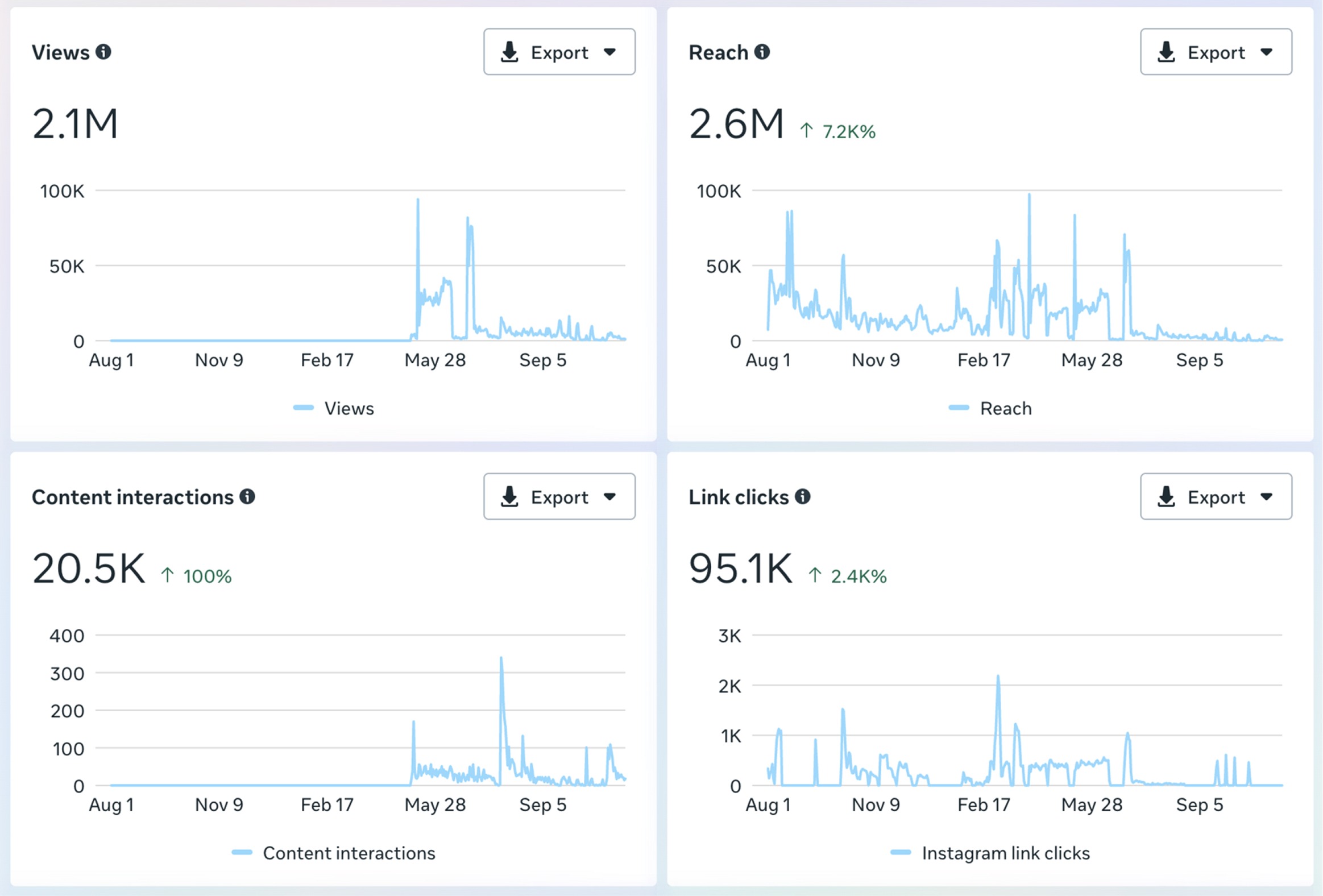Viewport: 1323px width, 896px height.
Task: Click the 7.2K% increase indicator for Reach
Action: pos(837,131)
